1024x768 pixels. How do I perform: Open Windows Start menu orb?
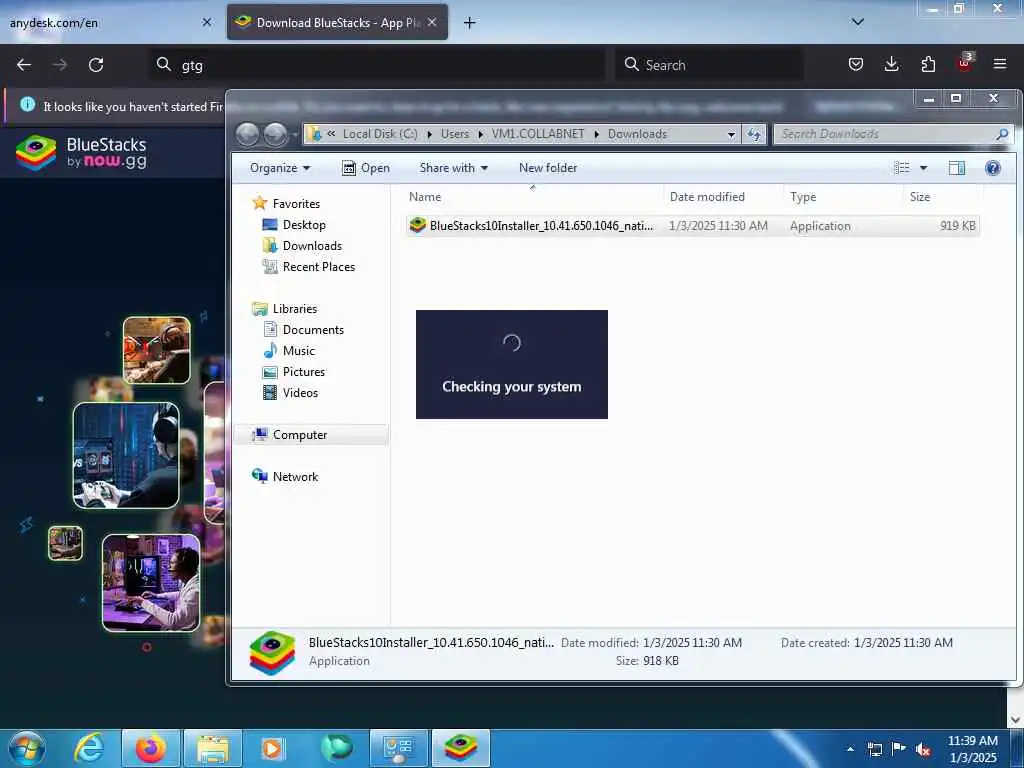pyautogui.click(x=27, y=748)
